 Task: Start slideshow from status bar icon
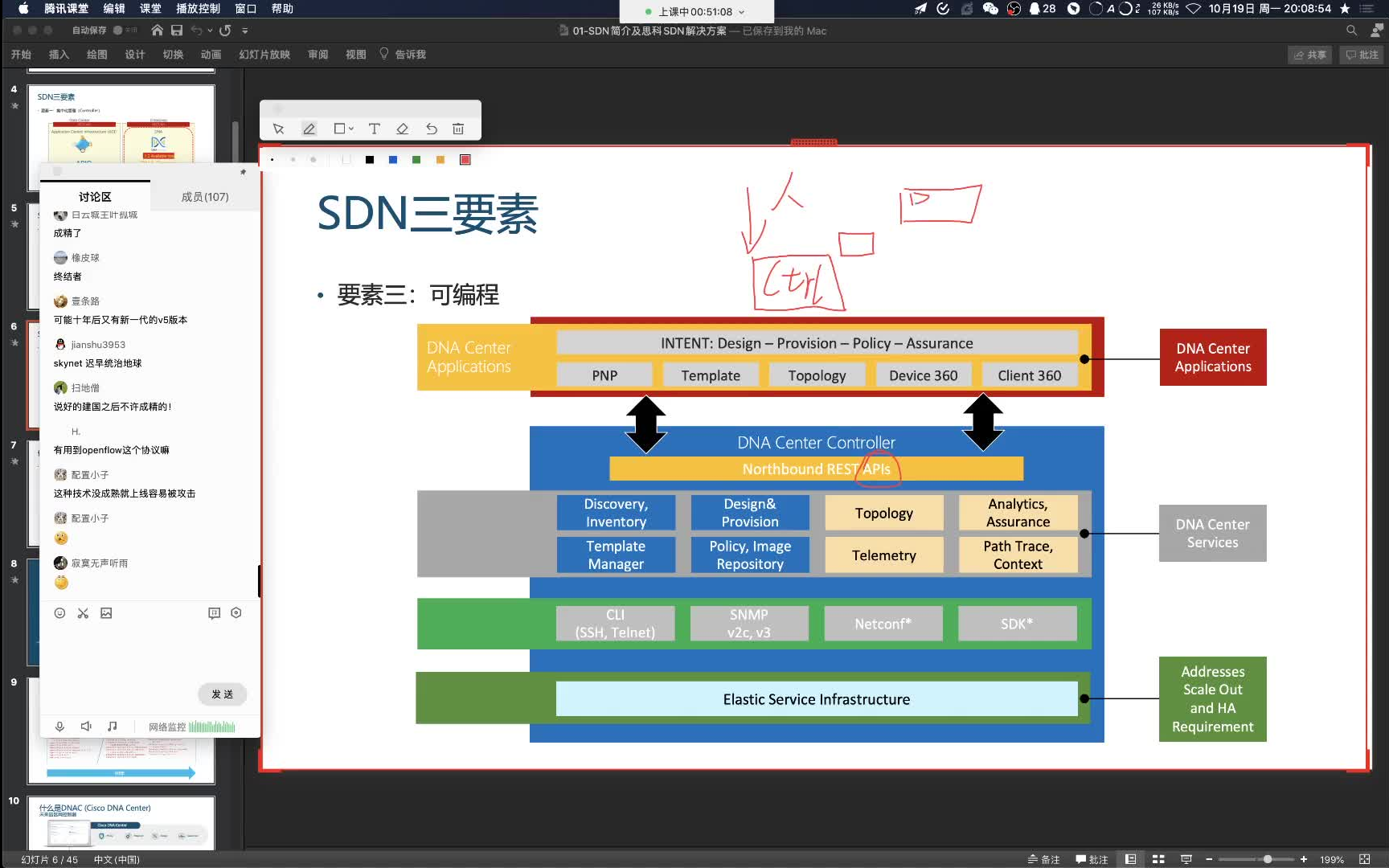click(1186, 859)
